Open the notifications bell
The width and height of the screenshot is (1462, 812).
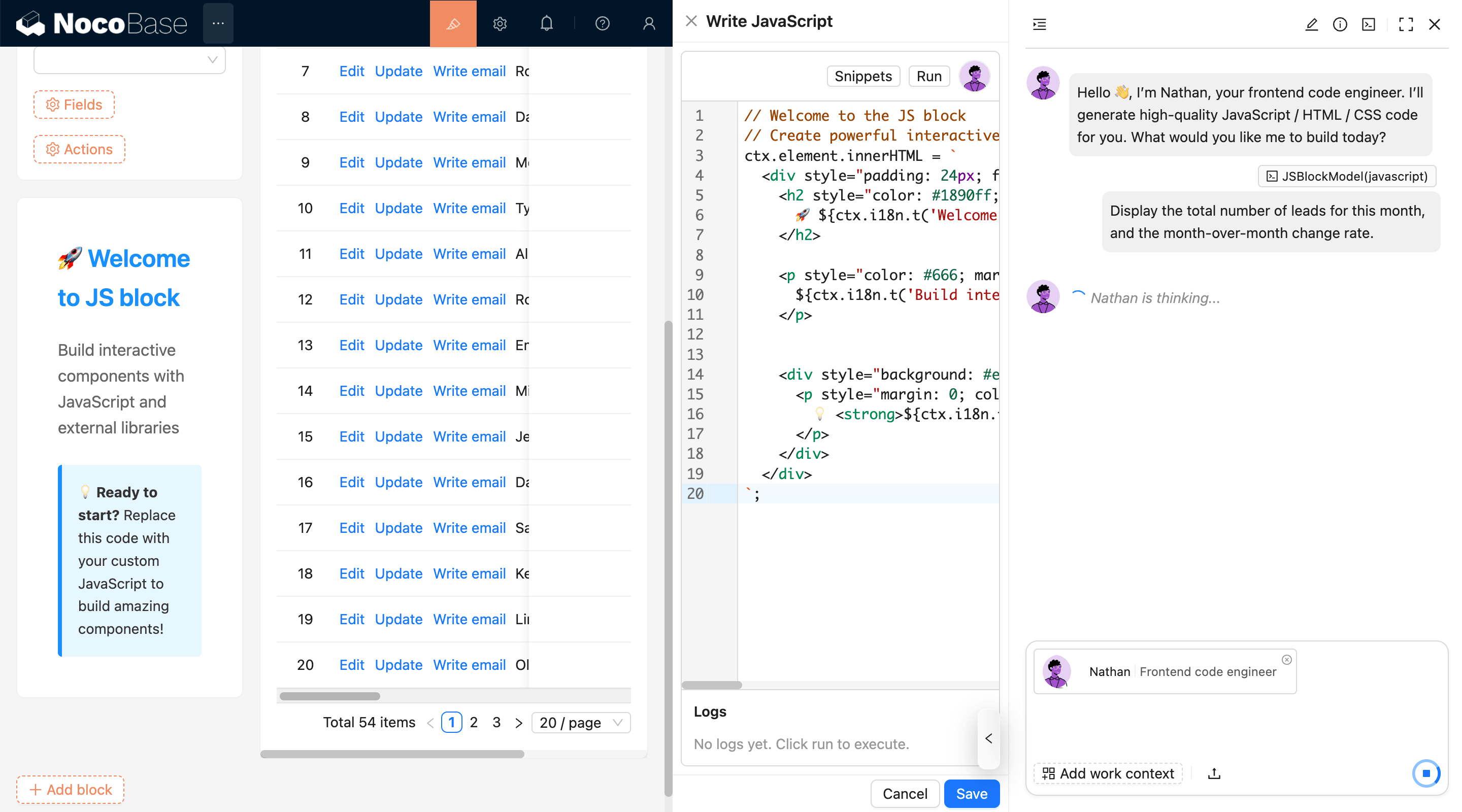coord(546,23)
